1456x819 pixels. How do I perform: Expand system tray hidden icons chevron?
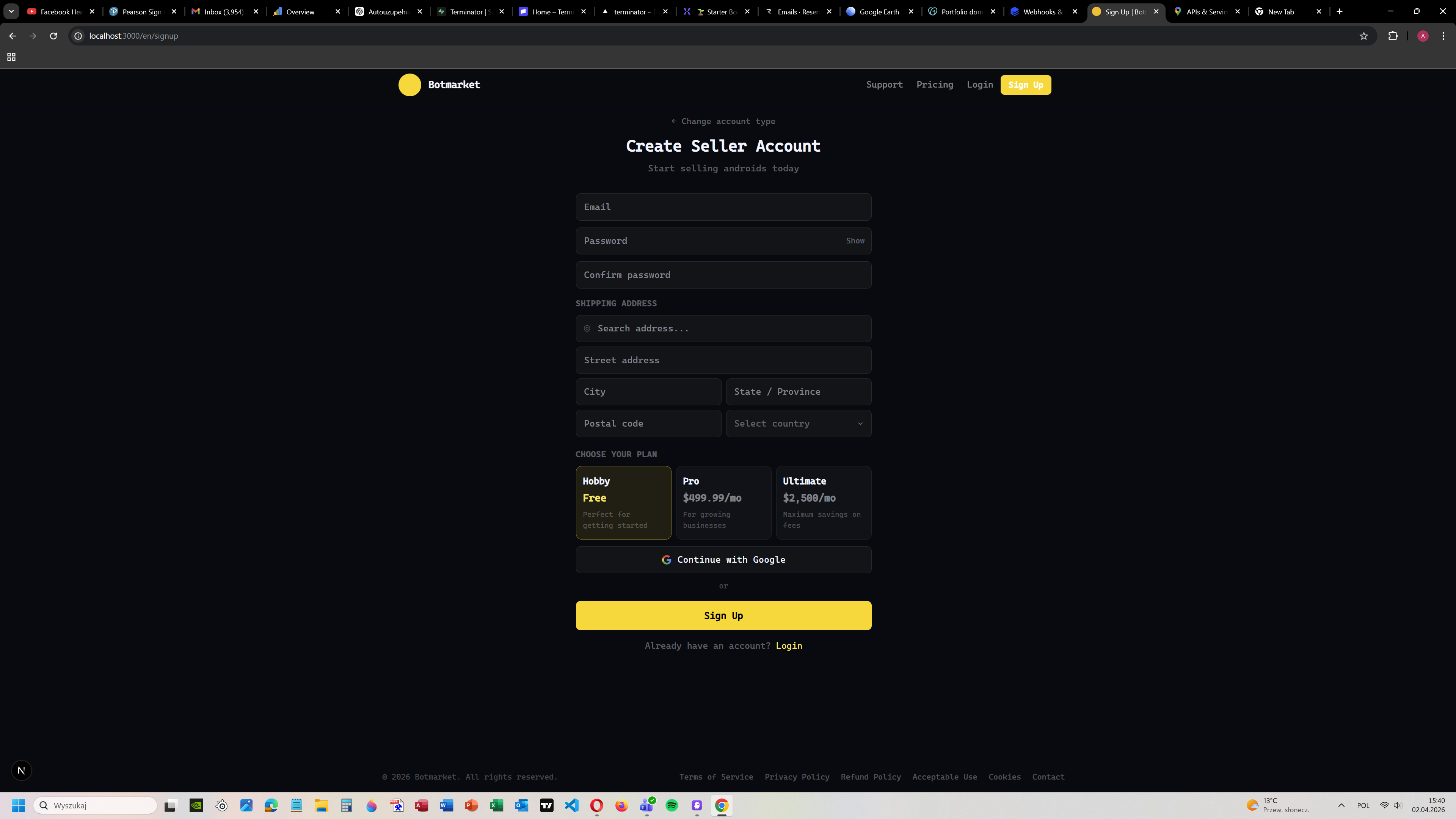pyautogui.click(x=1341, y=805)
